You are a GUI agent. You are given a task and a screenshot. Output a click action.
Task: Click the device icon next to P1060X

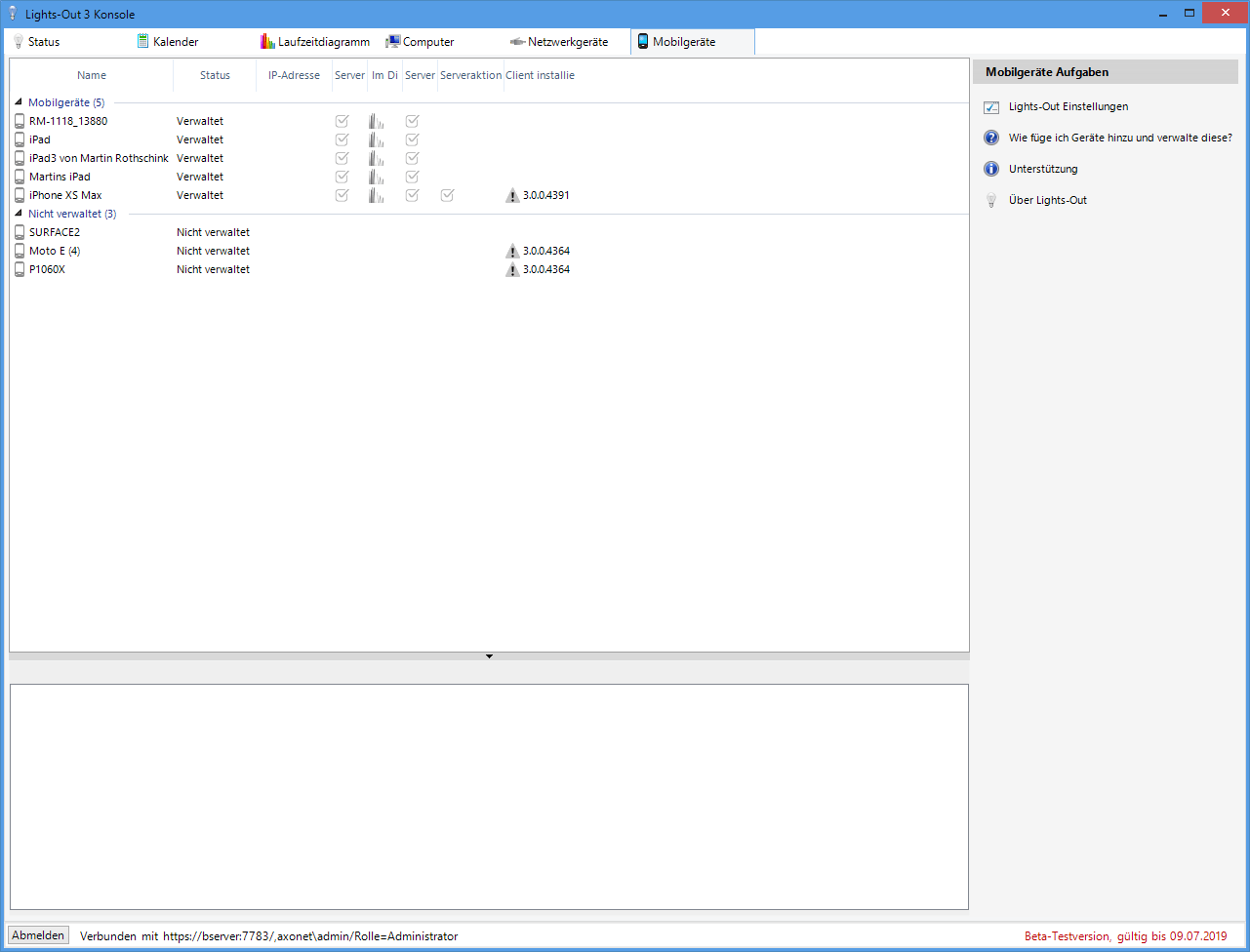click(20, 269)
